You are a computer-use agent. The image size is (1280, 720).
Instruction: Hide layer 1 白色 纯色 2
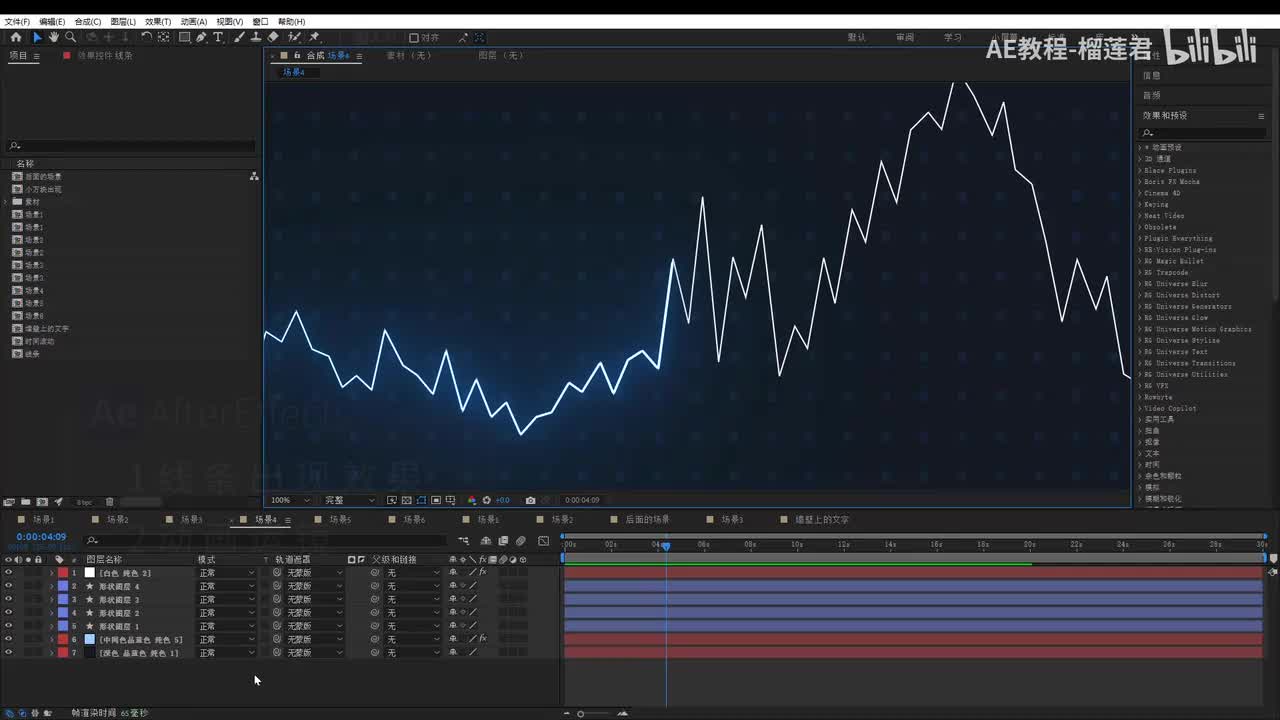[x=9, y=573]
